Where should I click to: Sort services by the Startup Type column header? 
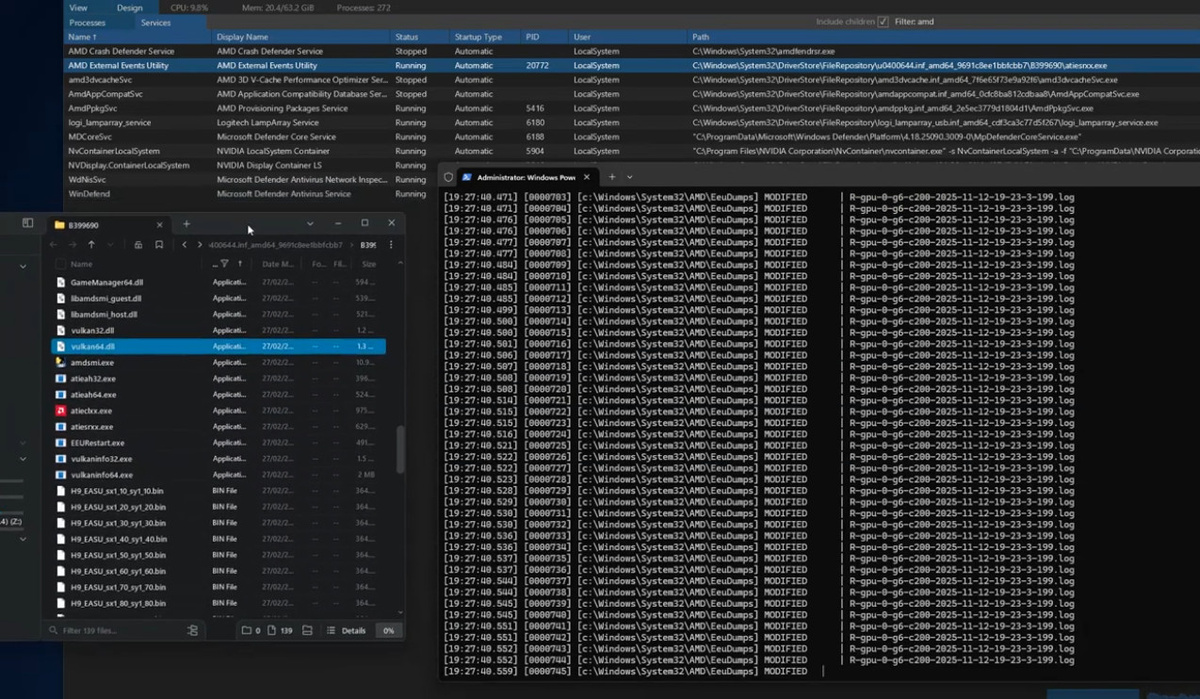tap(485, 37)
